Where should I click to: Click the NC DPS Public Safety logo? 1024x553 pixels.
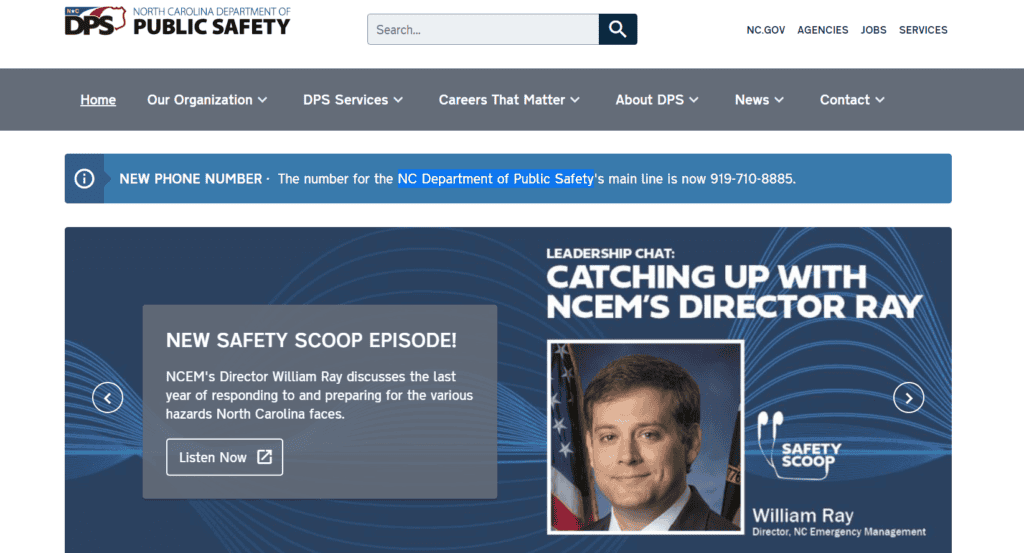[177, 21]
